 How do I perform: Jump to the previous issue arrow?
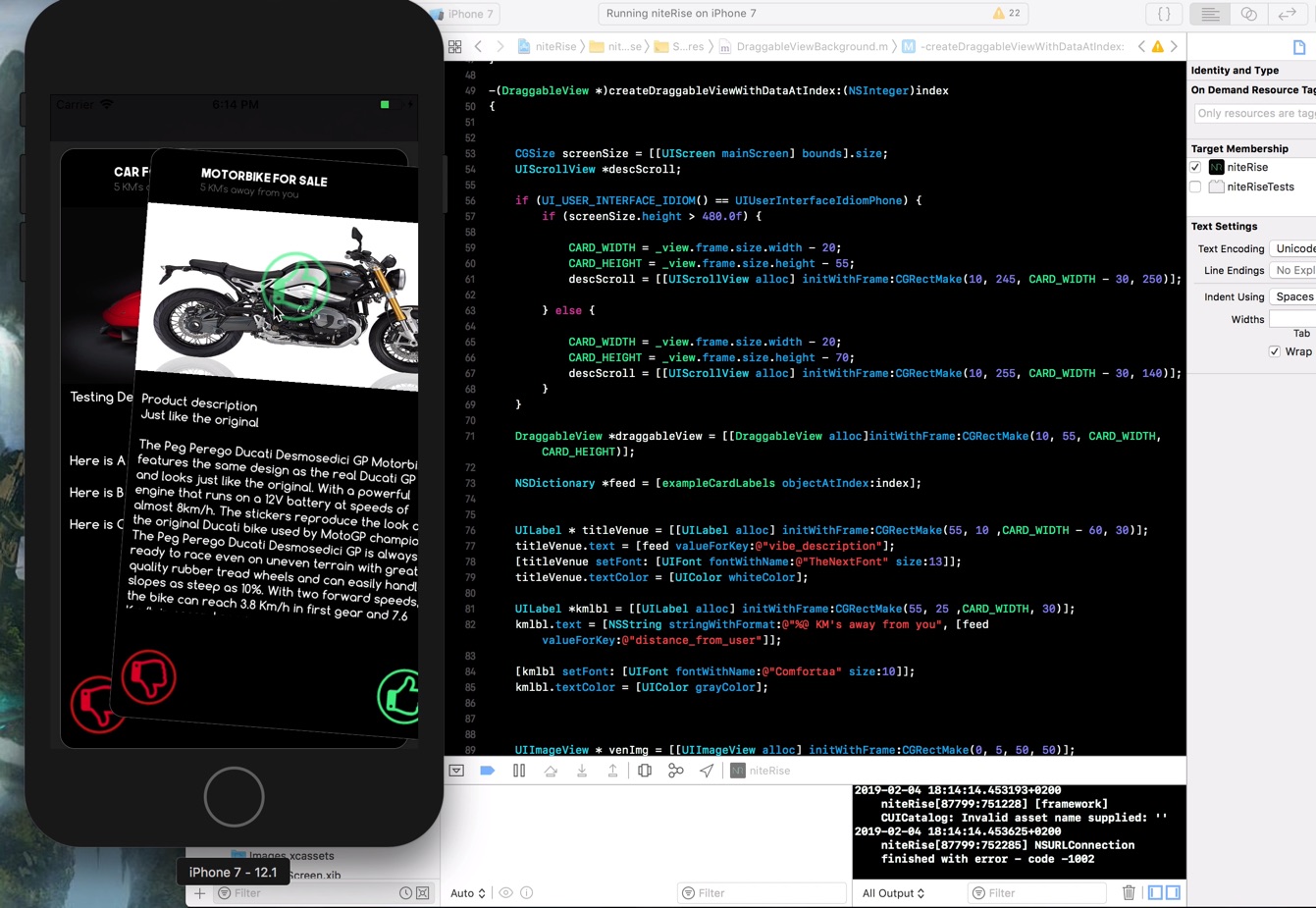pyautogui.click(x=1141, y=46)
